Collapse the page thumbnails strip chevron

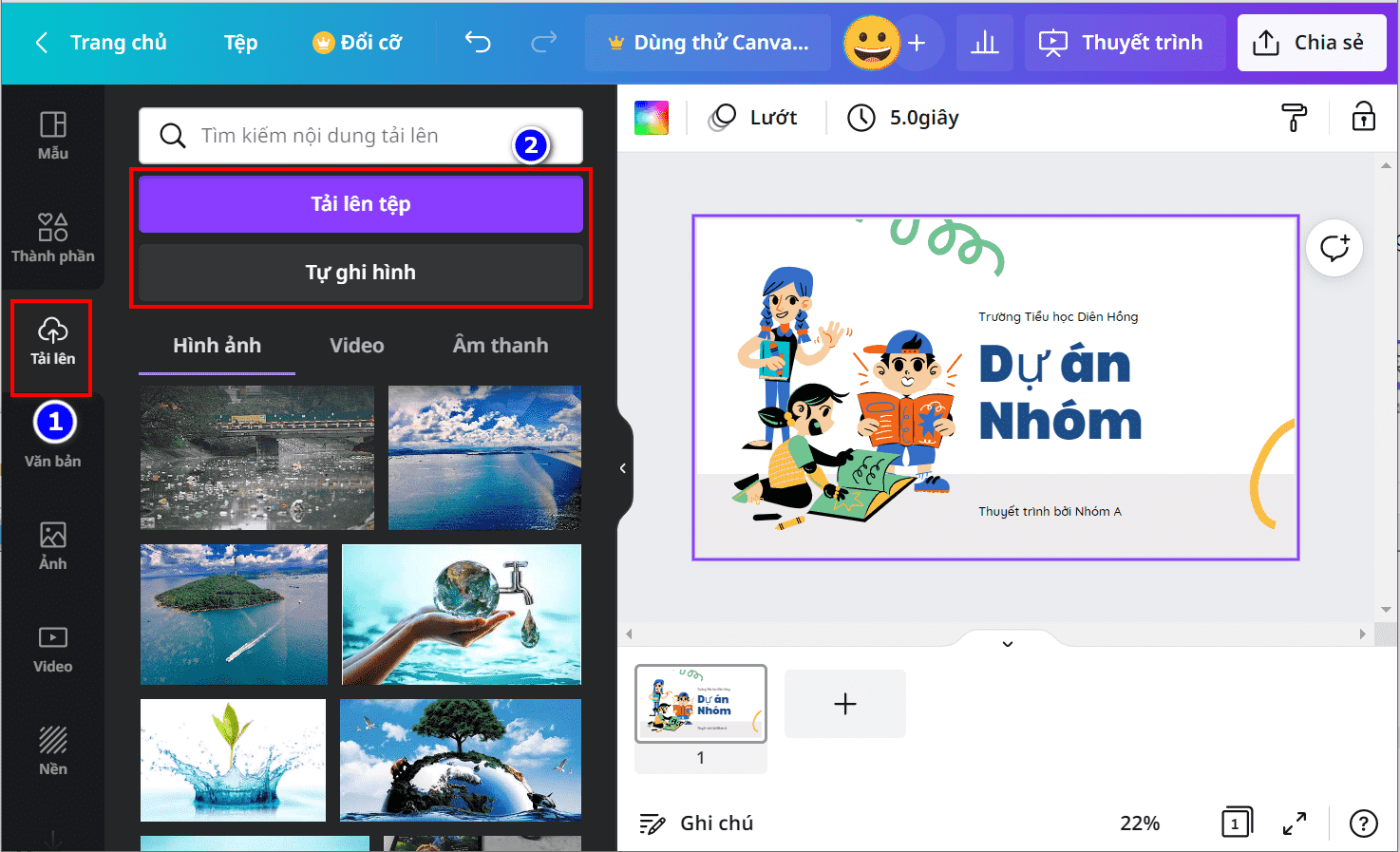(1008, 644)
